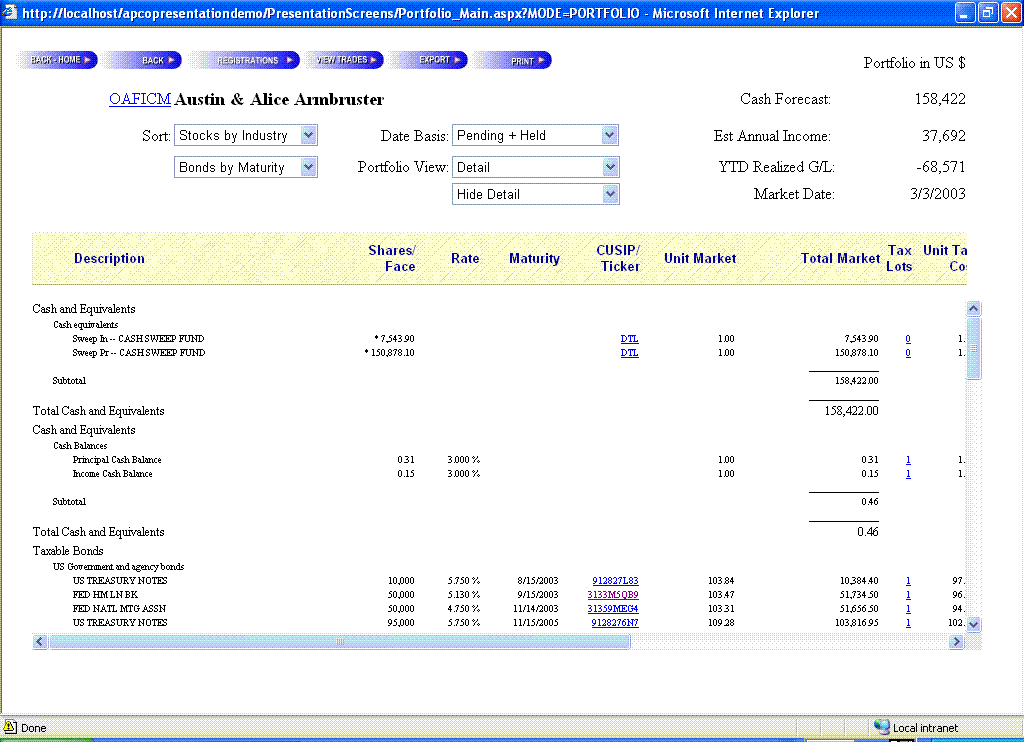Select the FED HM LN BK row

click(498, 594)
